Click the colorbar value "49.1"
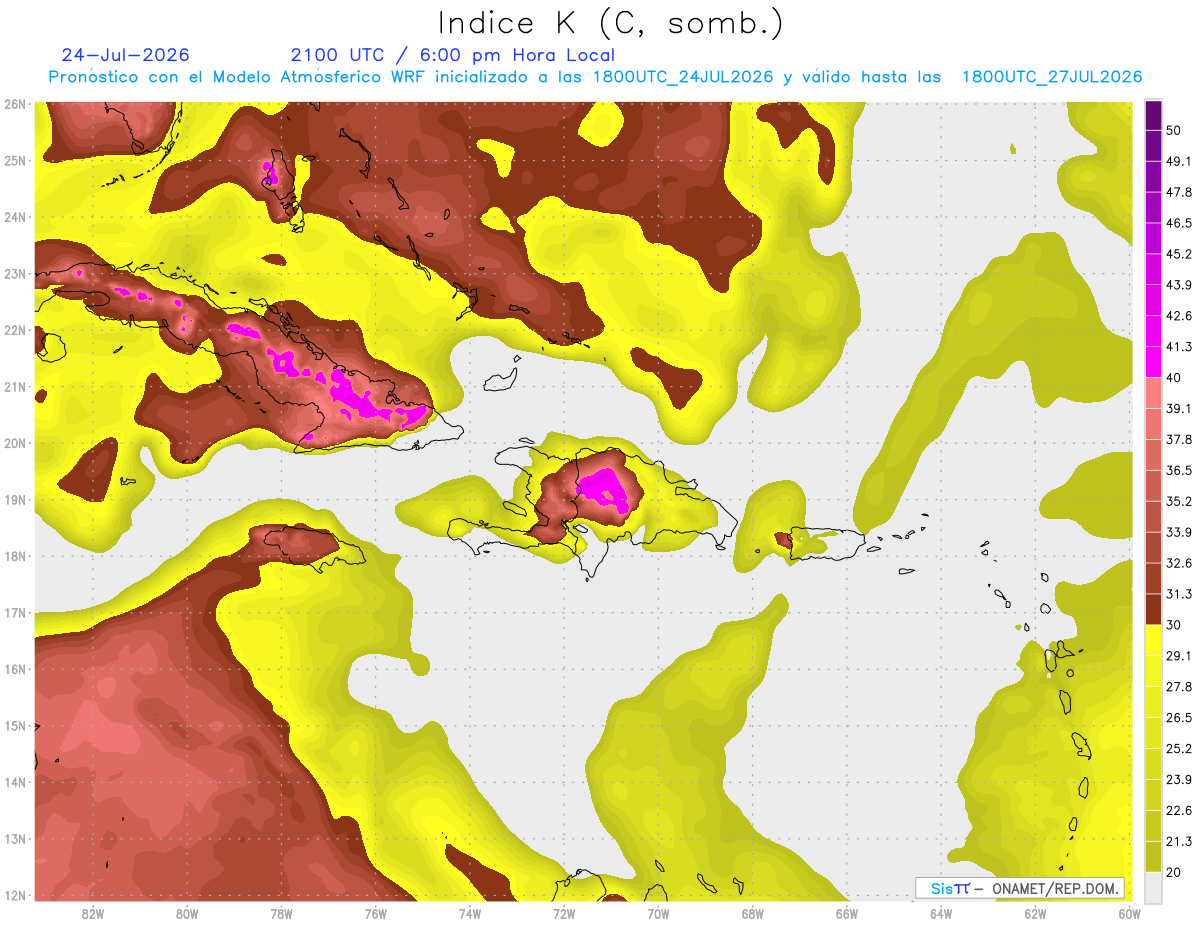Screen dimensions: 1200x927 point(1179,162)
